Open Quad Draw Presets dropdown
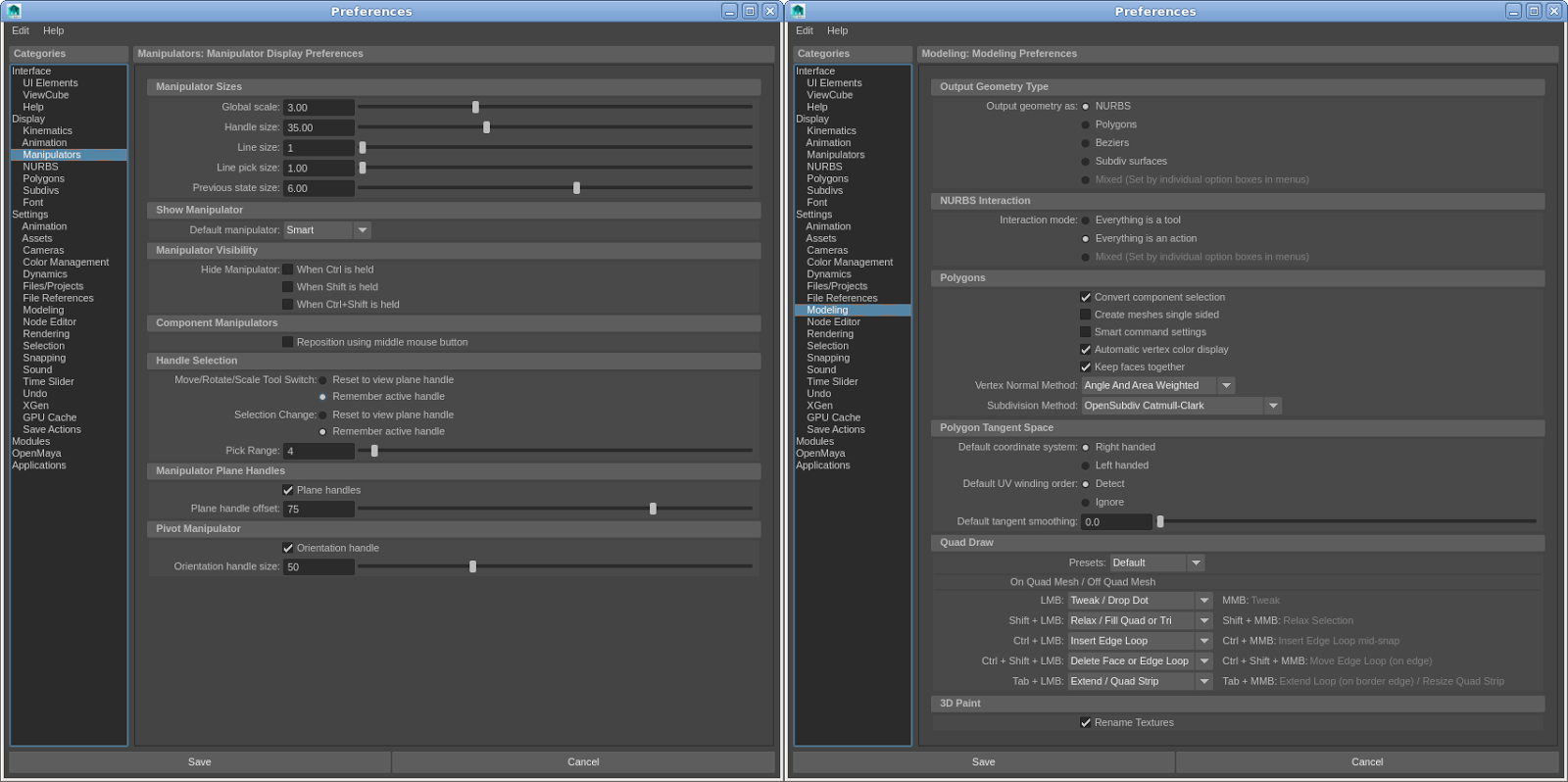This screenshot has height=782, width=1568. coord(1157,563)
